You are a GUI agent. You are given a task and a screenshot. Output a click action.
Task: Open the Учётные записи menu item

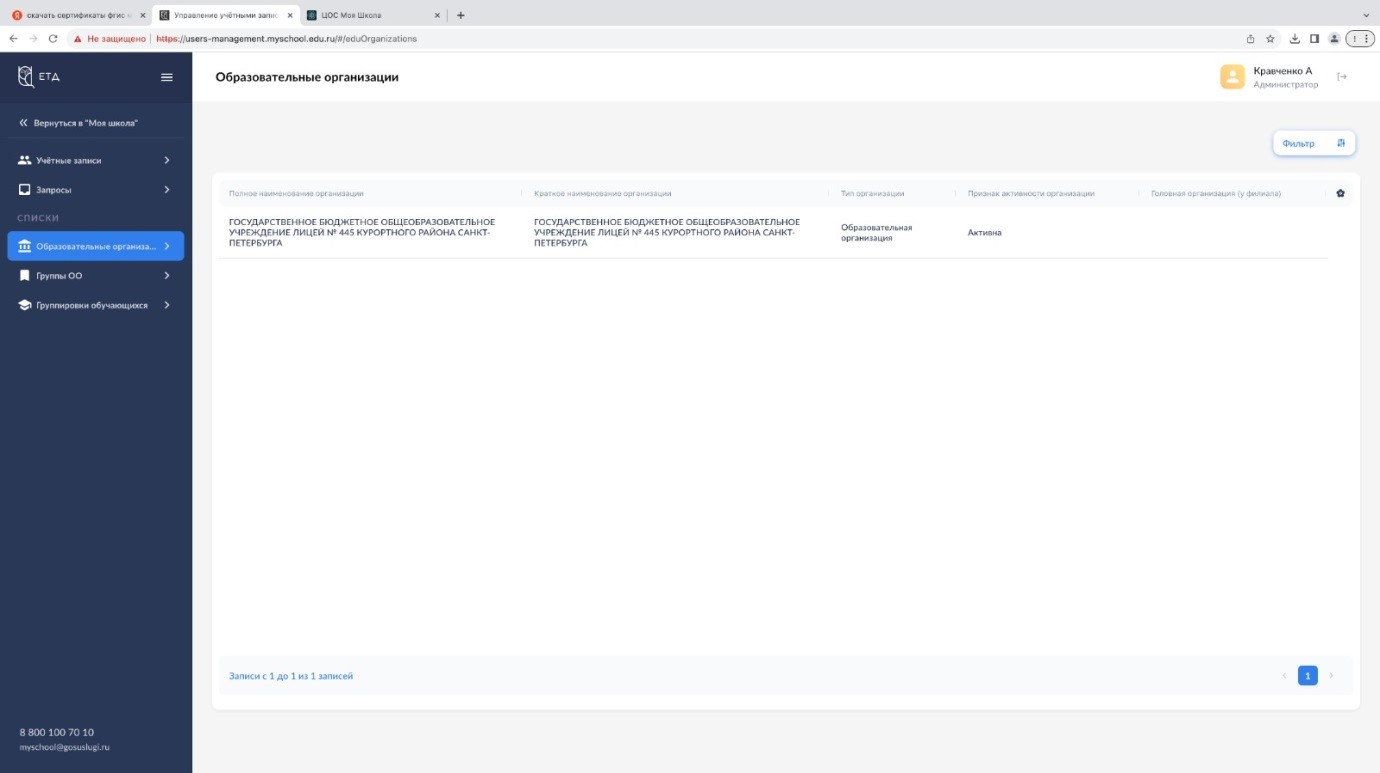pos(96,160)
